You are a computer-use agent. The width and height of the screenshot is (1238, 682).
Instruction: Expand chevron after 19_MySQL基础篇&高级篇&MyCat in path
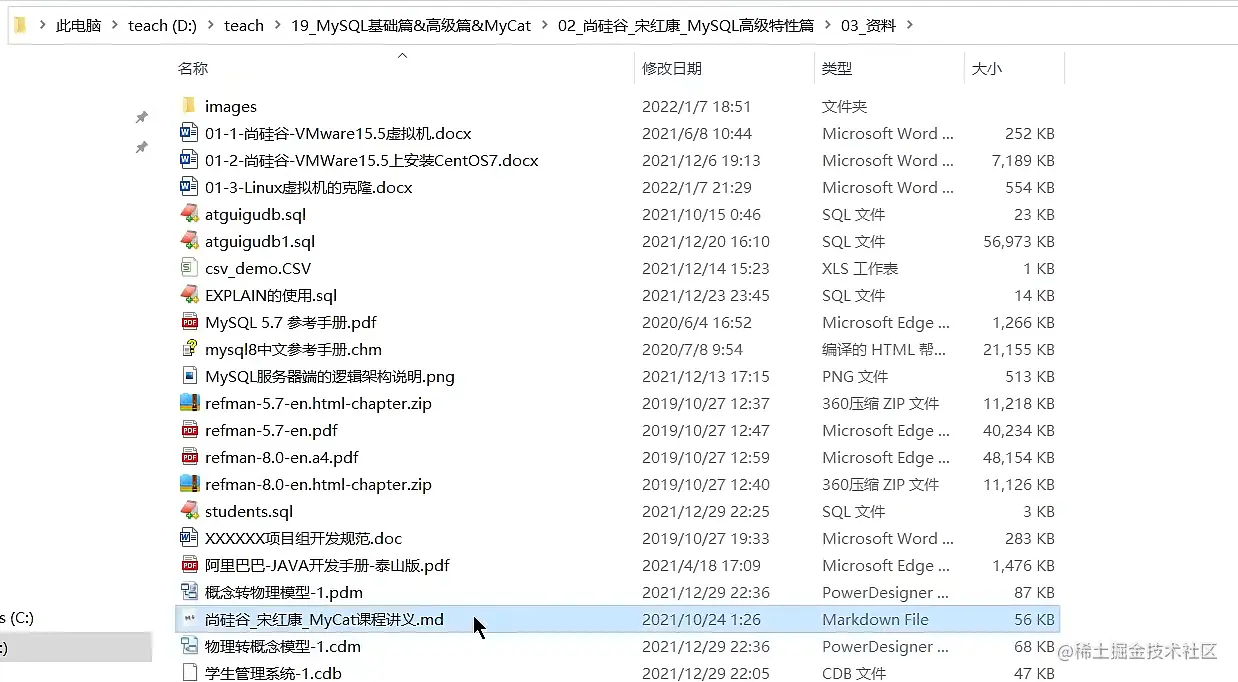point(544,26)
